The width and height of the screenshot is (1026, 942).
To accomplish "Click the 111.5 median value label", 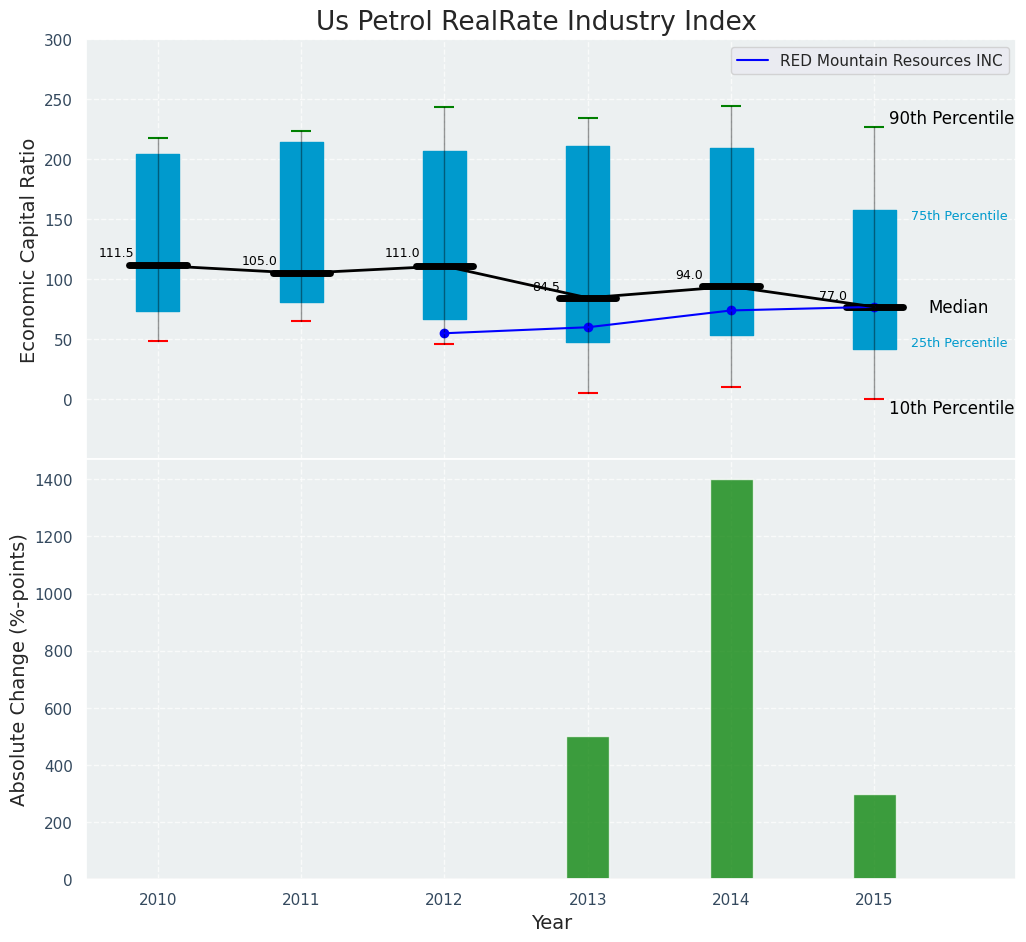I will [116, 254].
